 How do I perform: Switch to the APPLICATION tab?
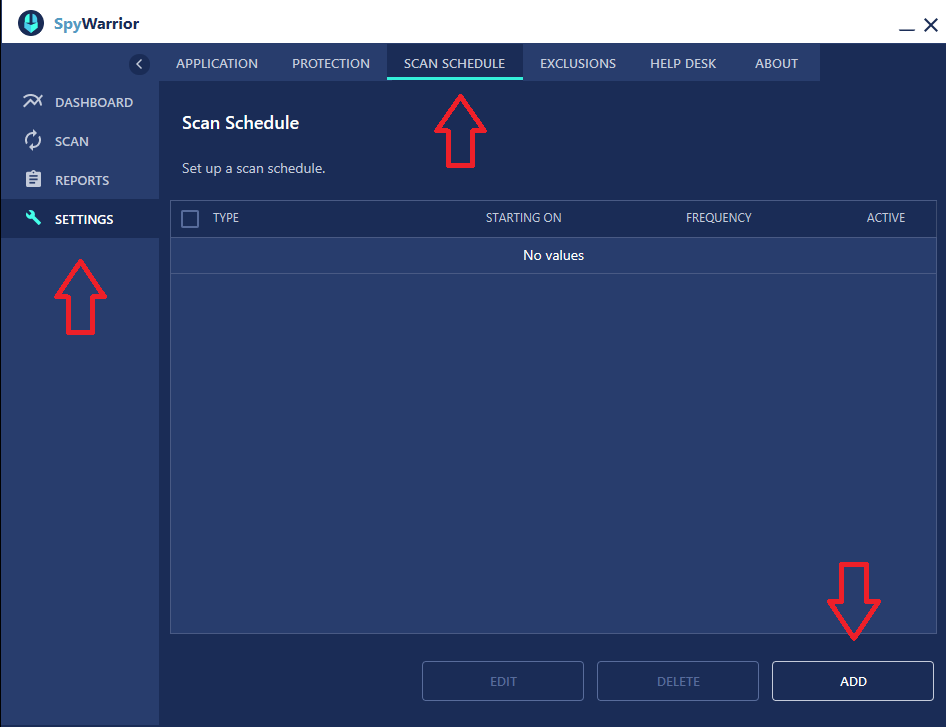217,63
